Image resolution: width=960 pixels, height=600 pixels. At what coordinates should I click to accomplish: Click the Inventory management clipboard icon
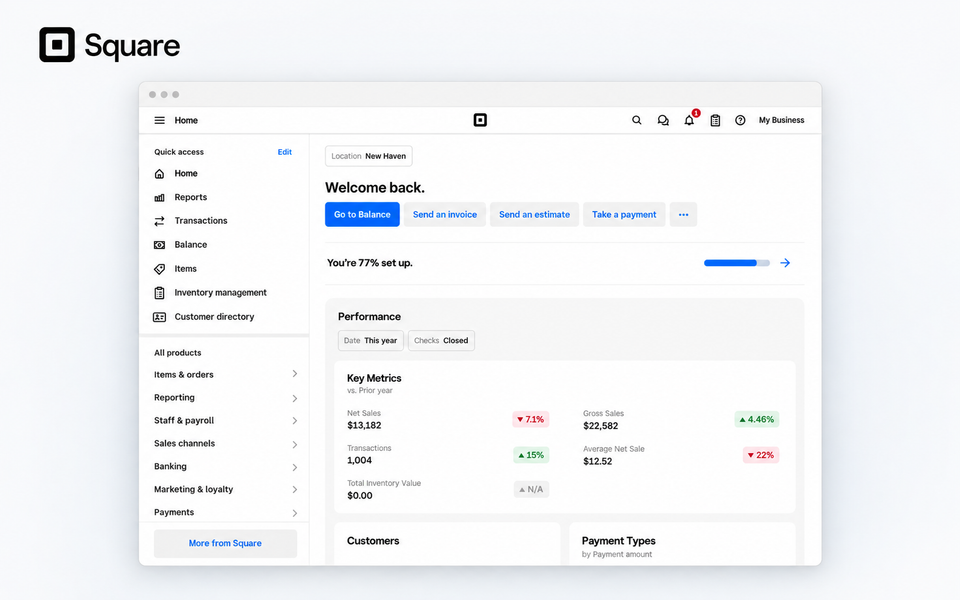tap(159, 293)
